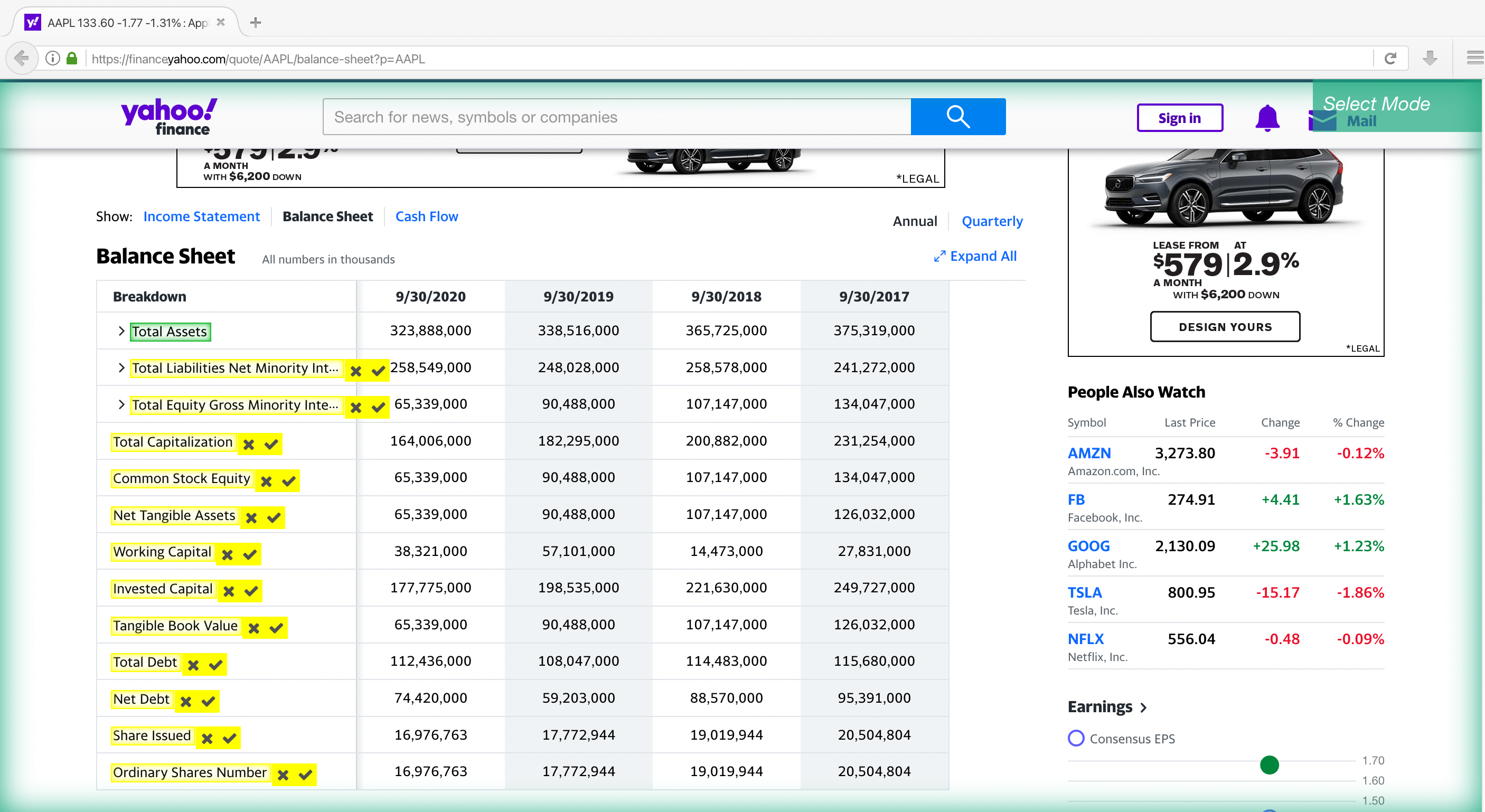Click checkmark next to Total Debt
This screenshot has height=812, width=1485.
coord(215,665)
